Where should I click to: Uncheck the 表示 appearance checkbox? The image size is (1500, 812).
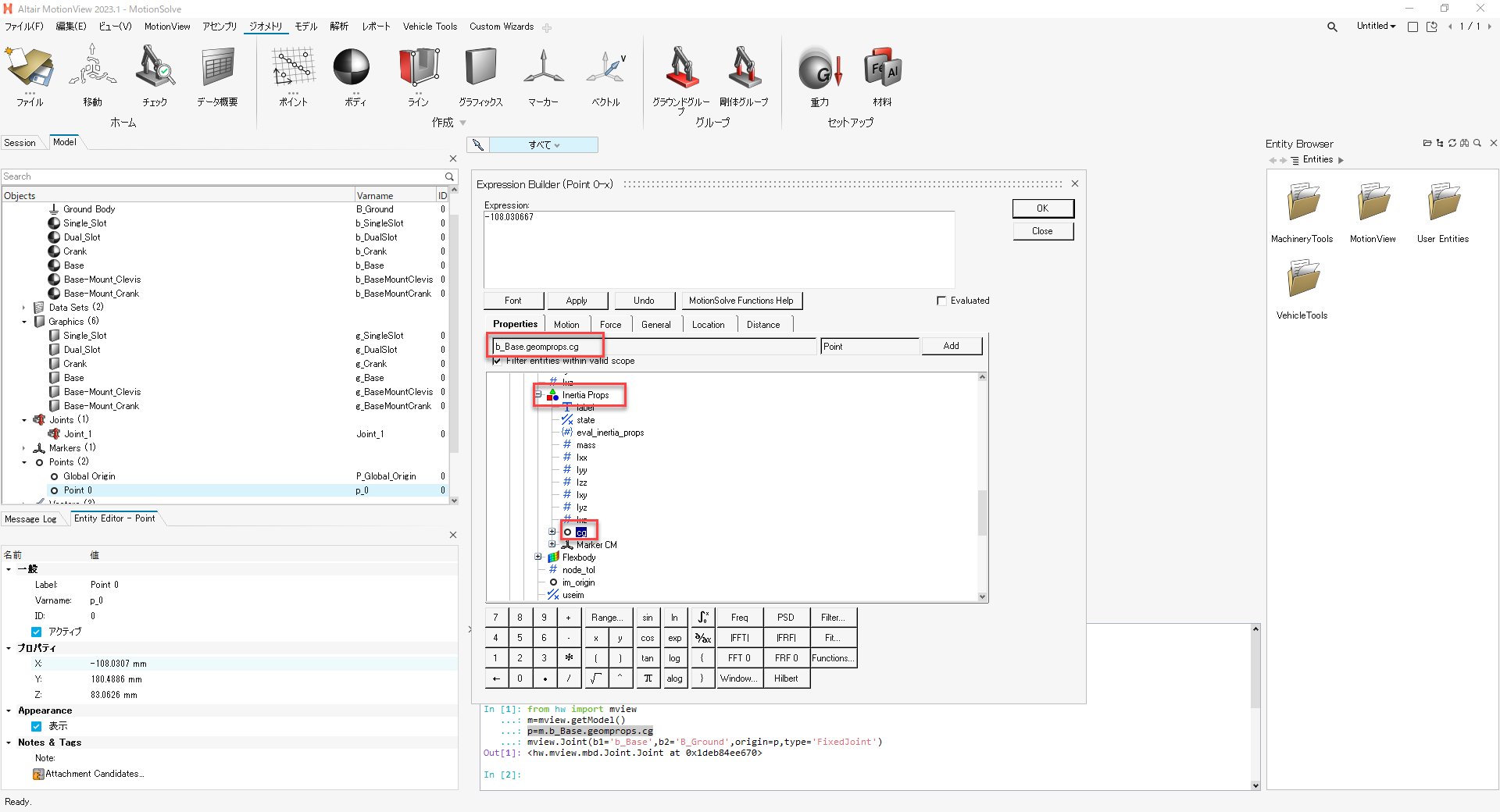click(36, 726)
